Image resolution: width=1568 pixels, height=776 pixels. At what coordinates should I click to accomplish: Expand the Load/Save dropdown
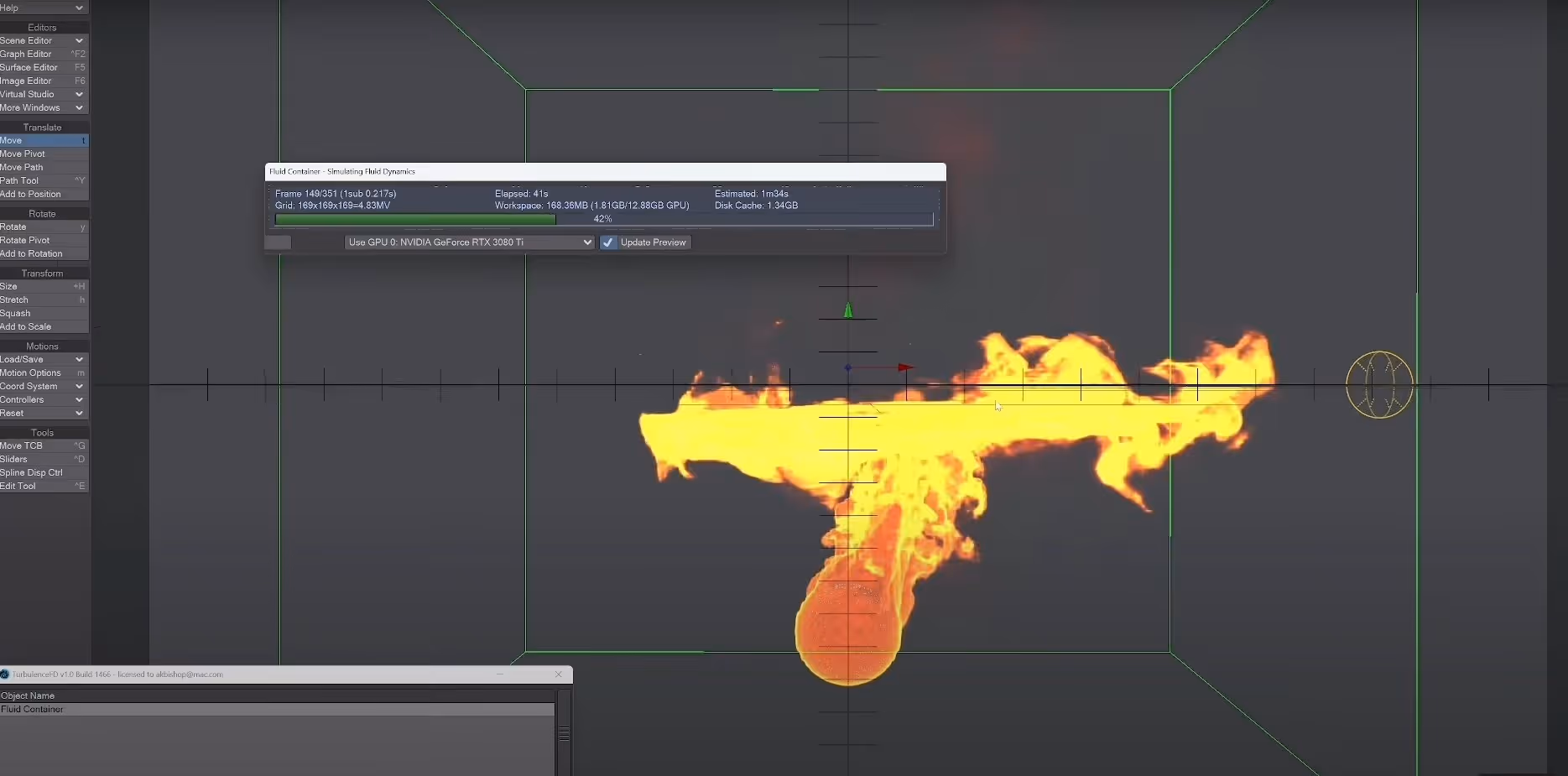click(42, 359)
